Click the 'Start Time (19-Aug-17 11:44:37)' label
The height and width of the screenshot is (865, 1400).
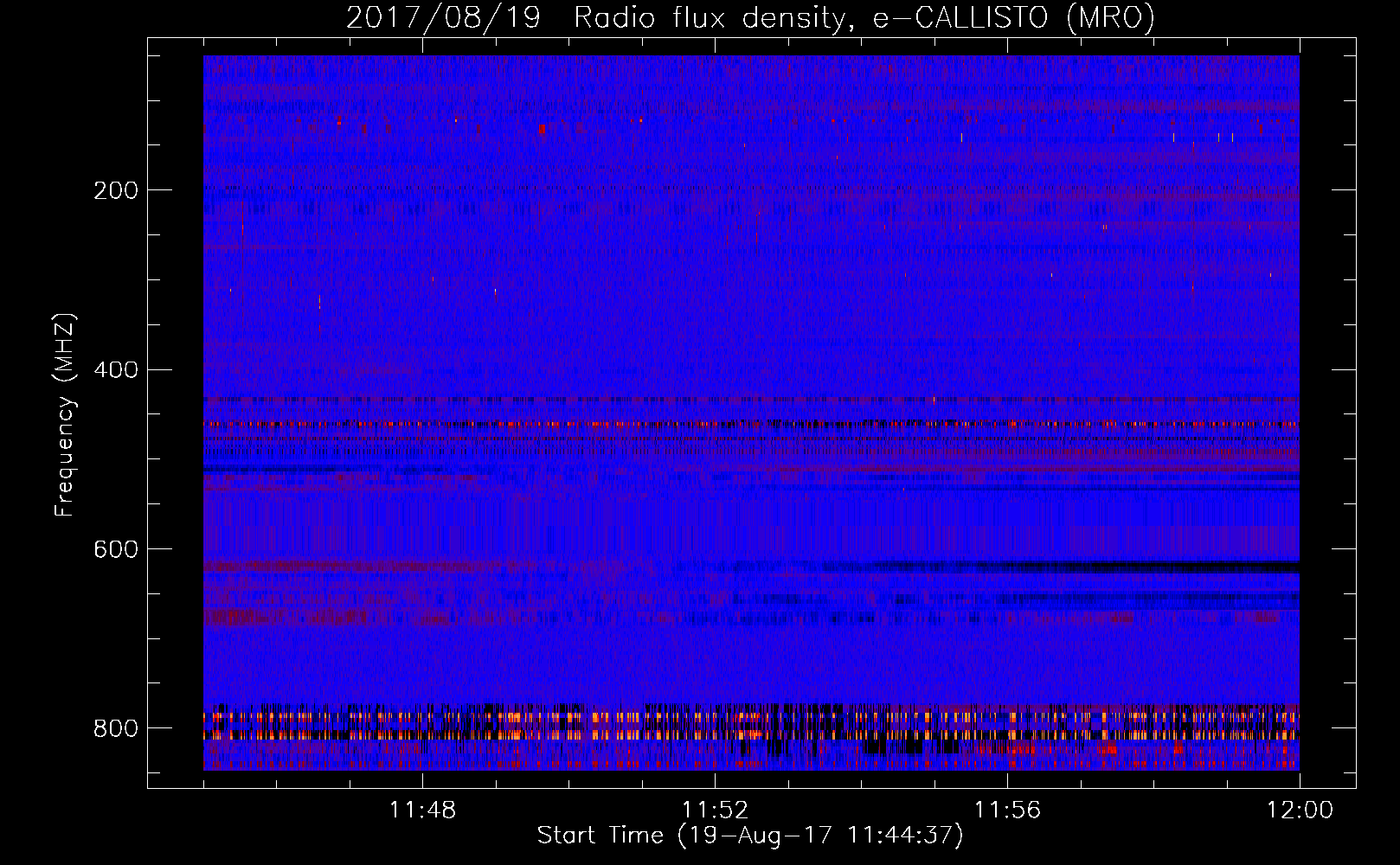750,836
